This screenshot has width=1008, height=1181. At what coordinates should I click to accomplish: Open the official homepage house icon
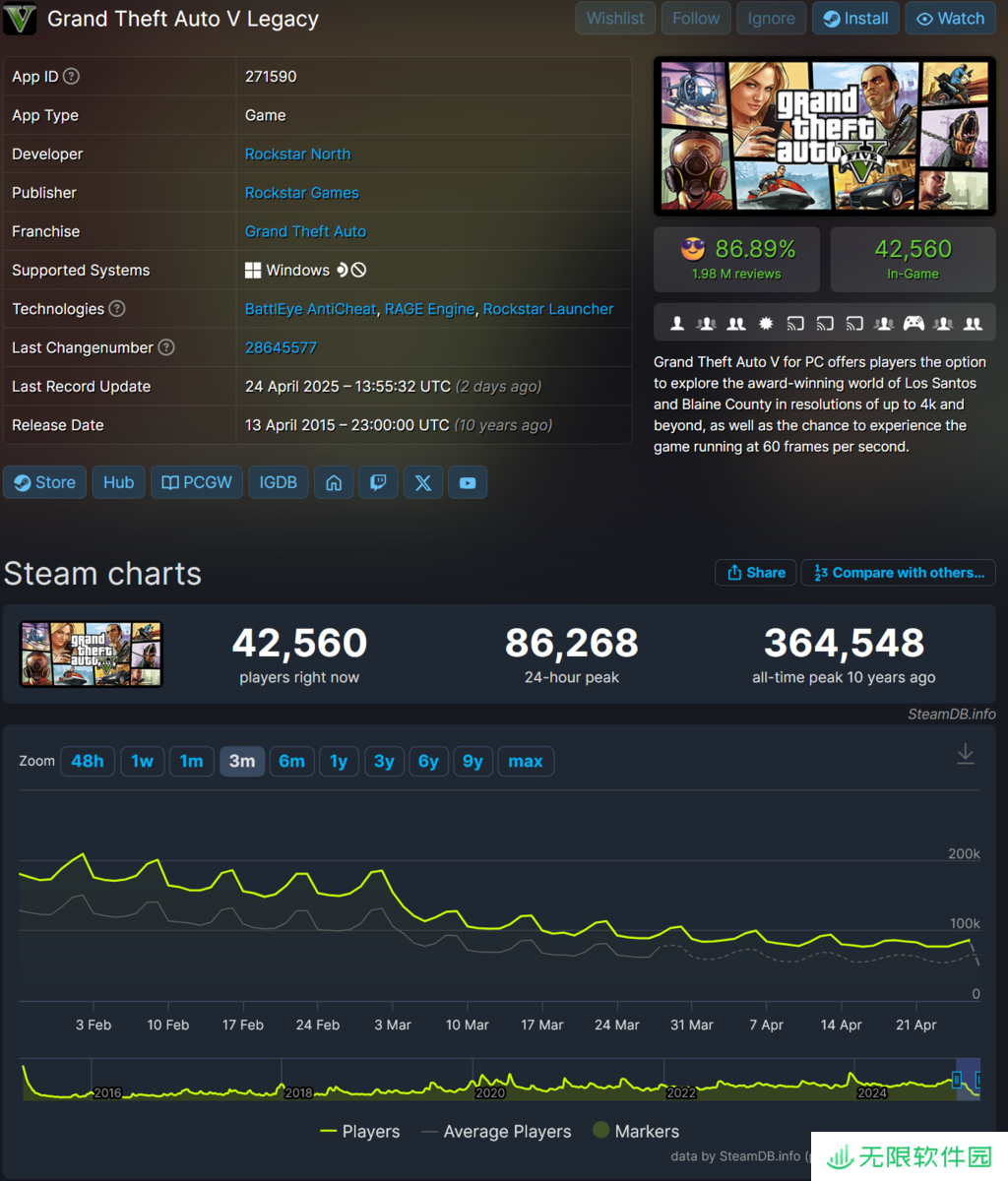pos(334,482)
